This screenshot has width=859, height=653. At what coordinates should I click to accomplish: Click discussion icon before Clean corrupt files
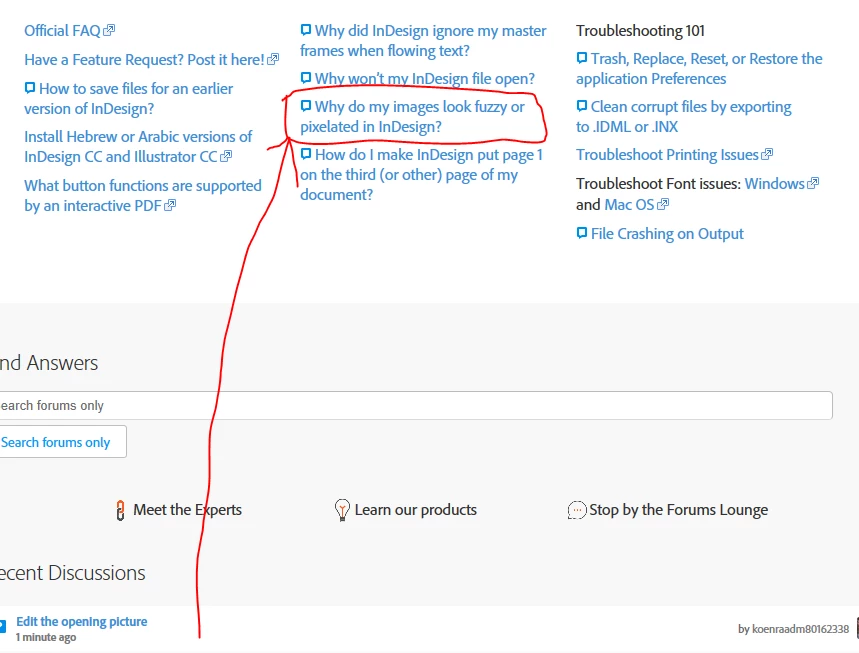[x=582, y=106]
